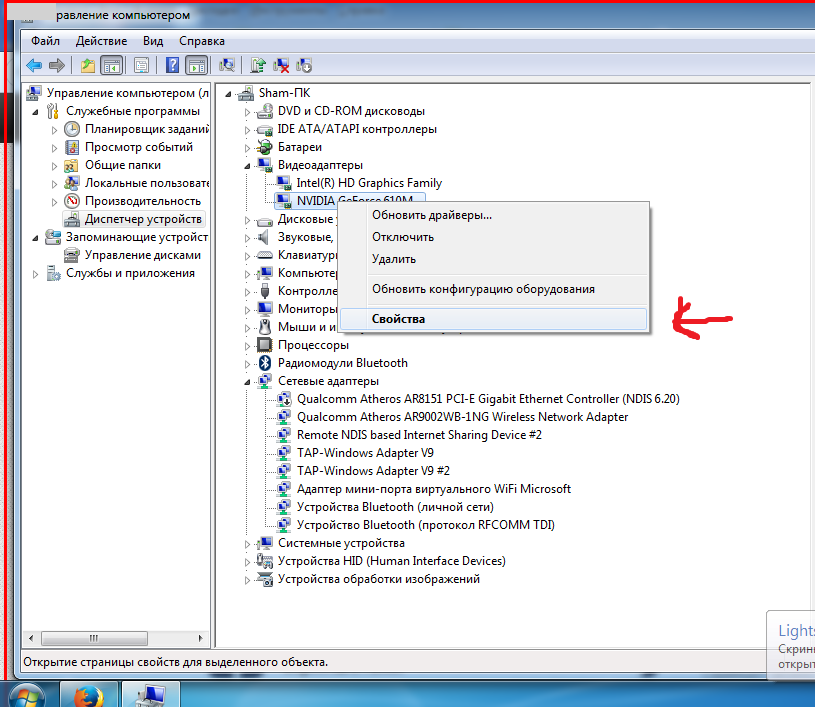Select Intel(R) HD Graphics Family device
The width and height of the screenshot is (815, 707).
pos(368,183)
